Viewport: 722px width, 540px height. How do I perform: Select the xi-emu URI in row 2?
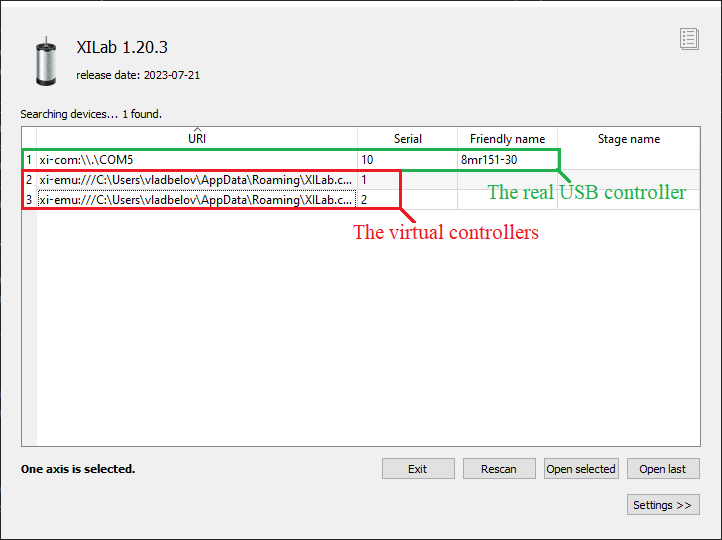pyautogui.click(x=197, y=180)
